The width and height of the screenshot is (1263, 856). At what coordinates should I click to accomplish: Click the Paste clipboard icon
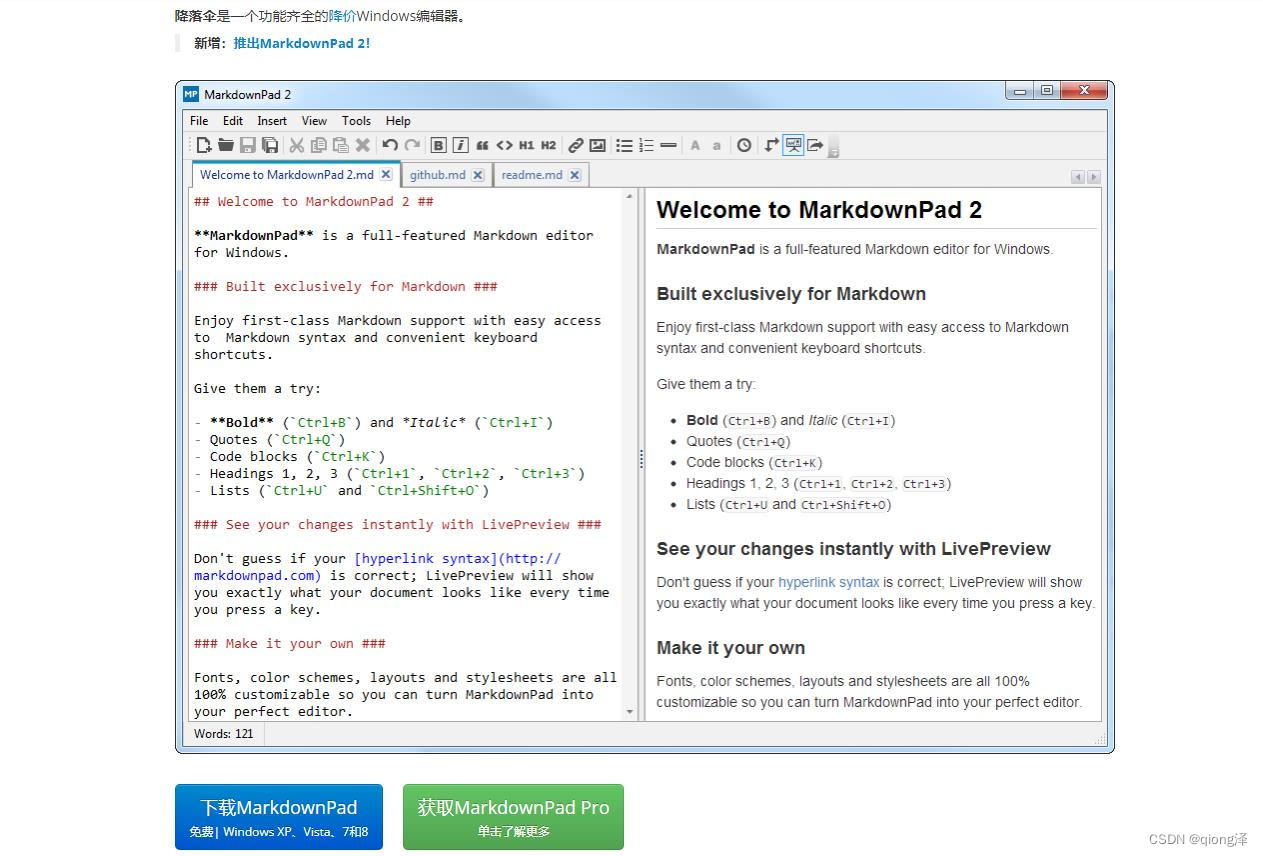[341, 145]
